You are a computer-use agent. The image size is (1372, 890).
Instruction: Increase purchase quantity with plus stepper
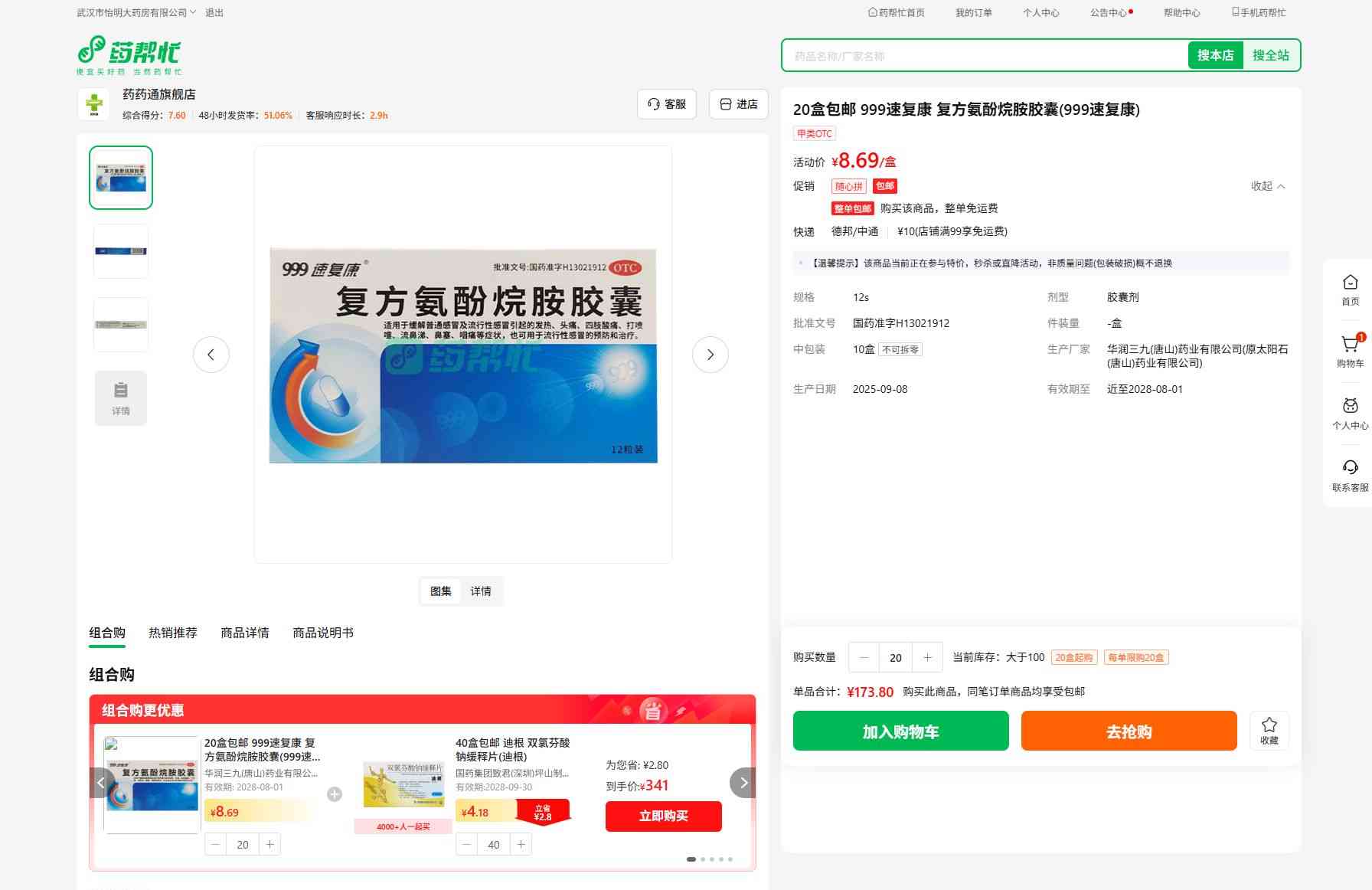(x=927, y=657)
